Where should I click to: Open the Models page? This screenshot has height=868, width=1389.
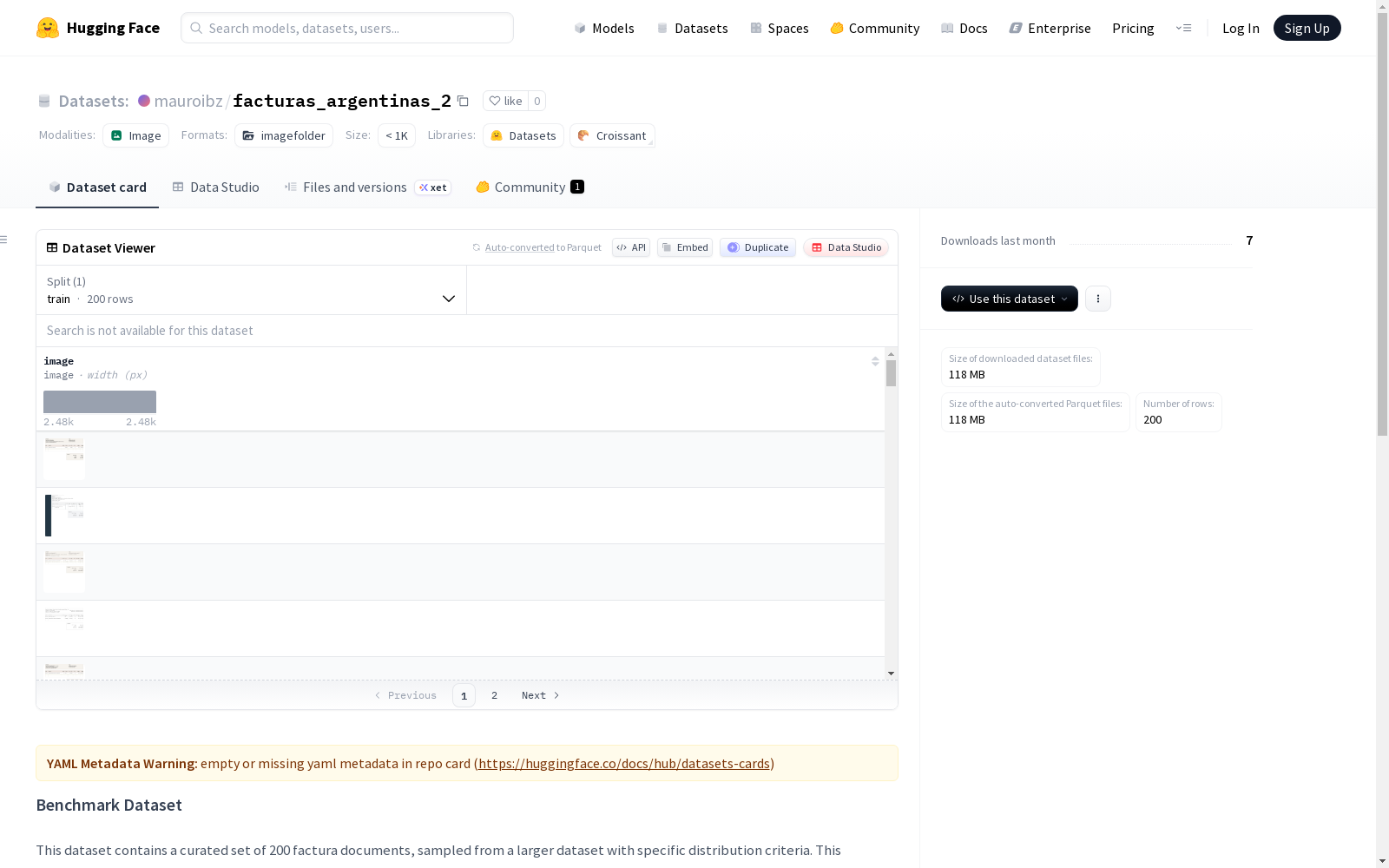point(604,28)
